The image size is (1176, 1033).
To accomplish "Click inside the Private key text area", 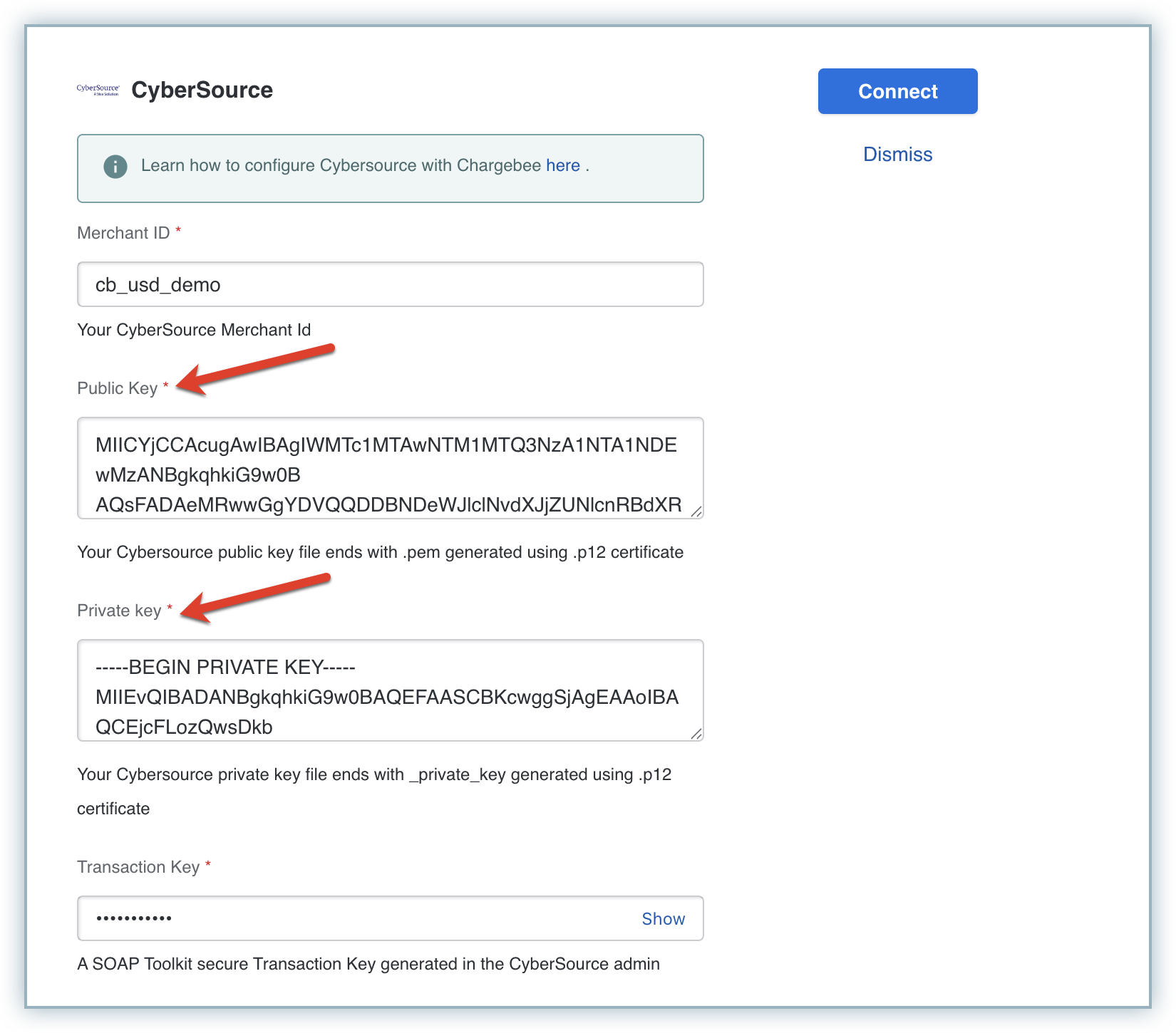I will [390, 690].
